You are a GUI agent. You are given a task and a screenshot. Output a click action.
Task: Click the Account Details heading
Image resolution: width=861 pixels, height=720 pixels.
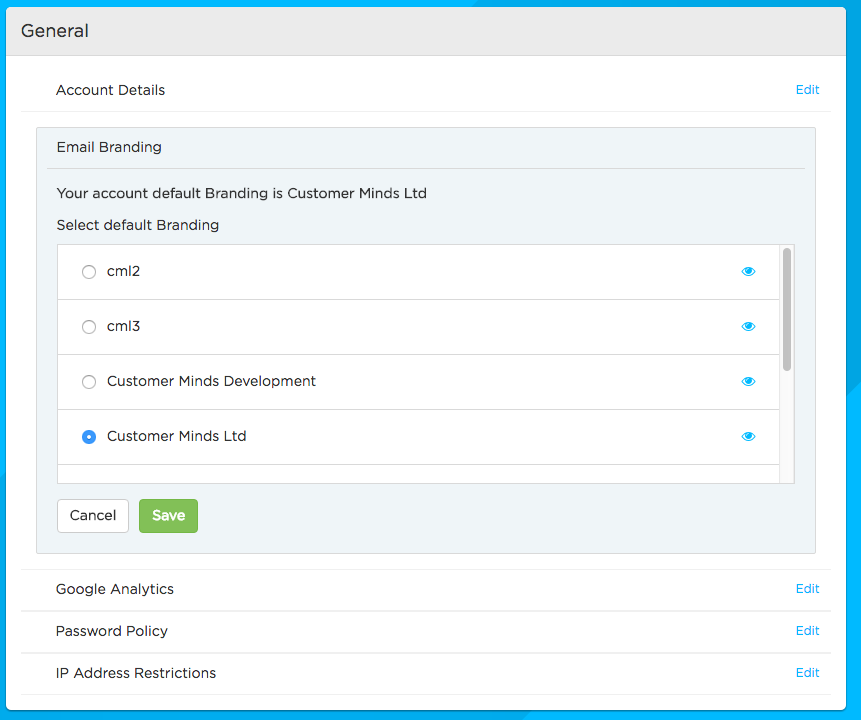(110, 90)
